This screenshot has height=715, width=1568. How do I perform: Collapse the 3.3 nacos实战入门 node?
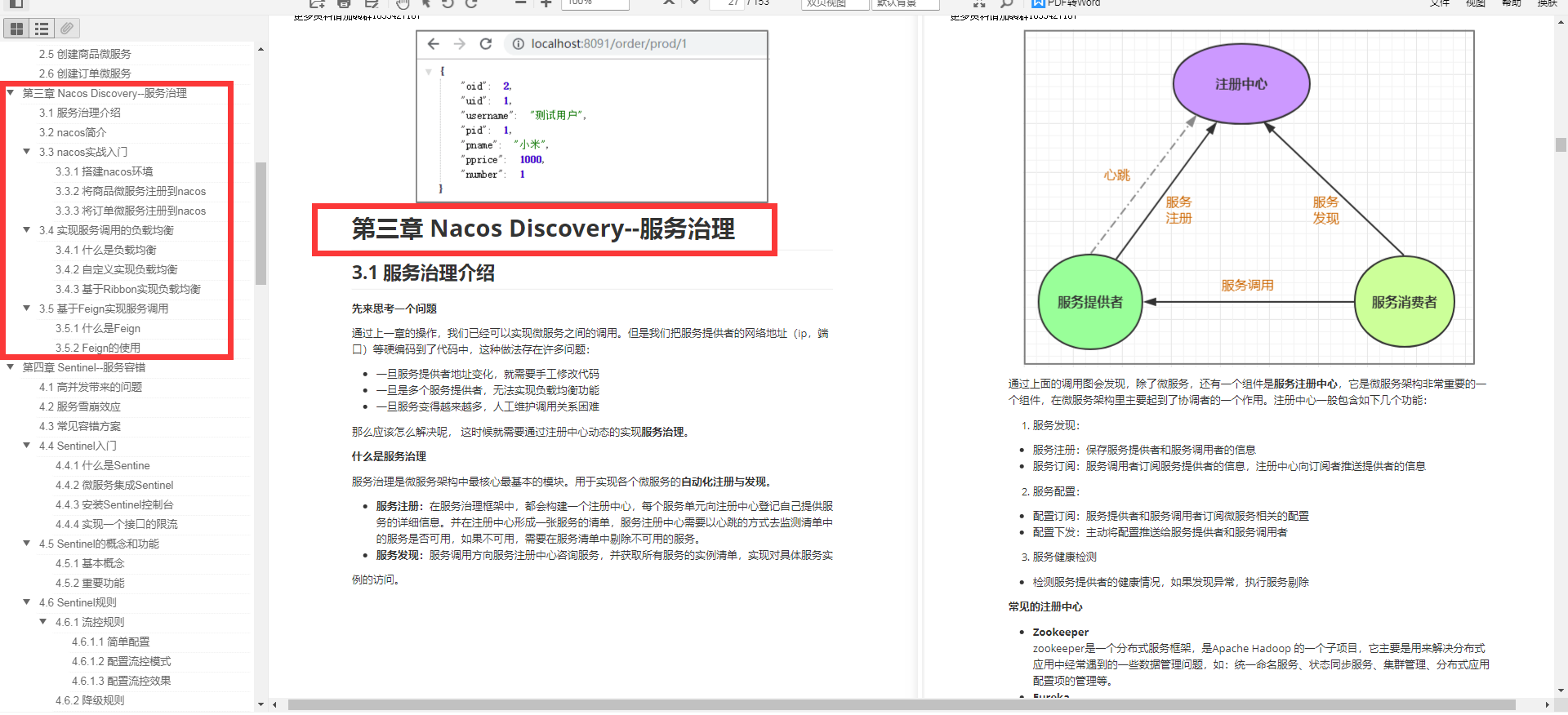27,152
